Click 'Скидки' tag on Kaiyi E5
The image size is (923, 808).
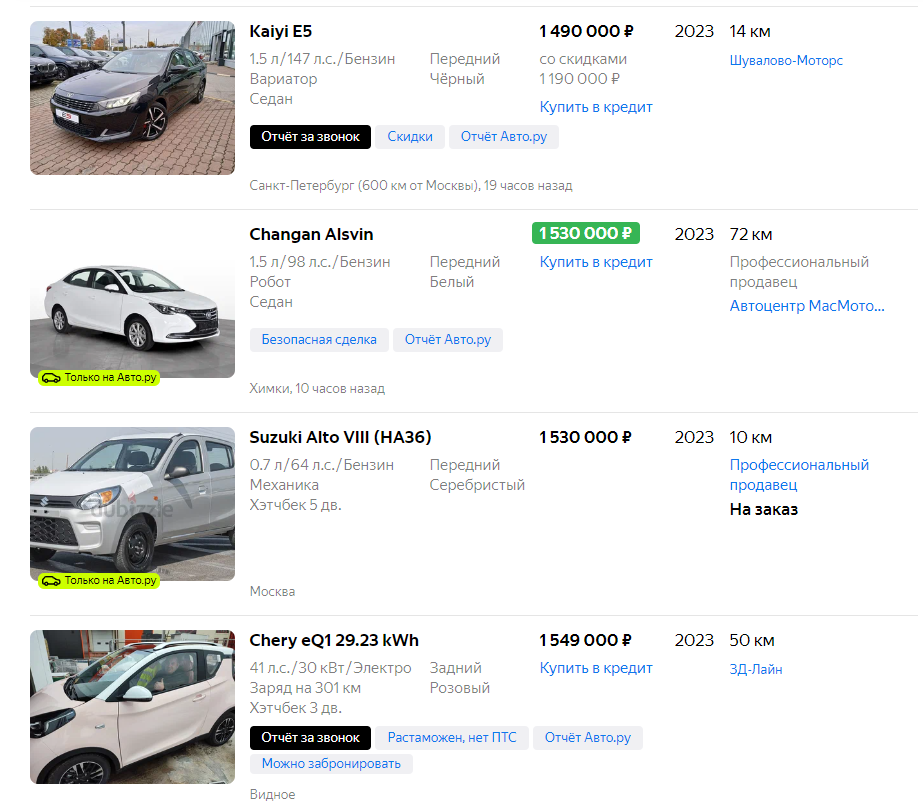410,137
